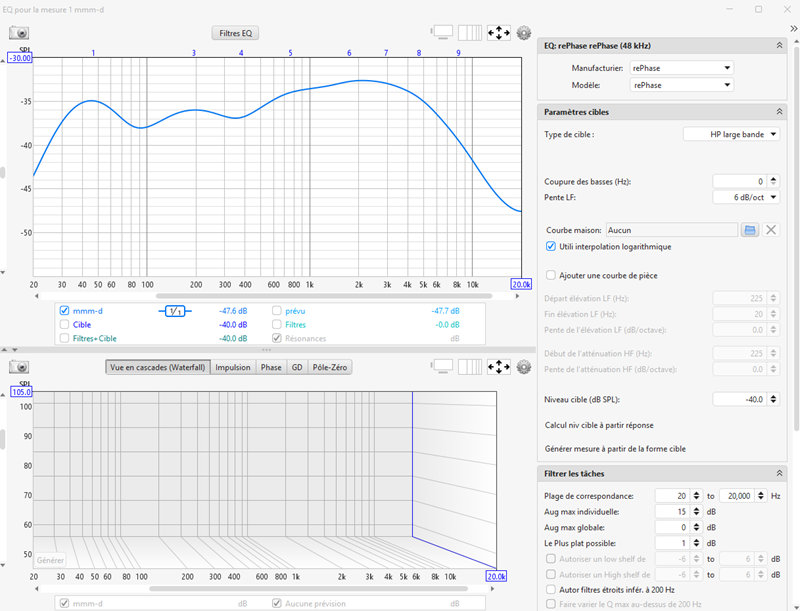Collapse the EQ: rePhase section
Screen dimensions: 800x611
coord(779,45)
